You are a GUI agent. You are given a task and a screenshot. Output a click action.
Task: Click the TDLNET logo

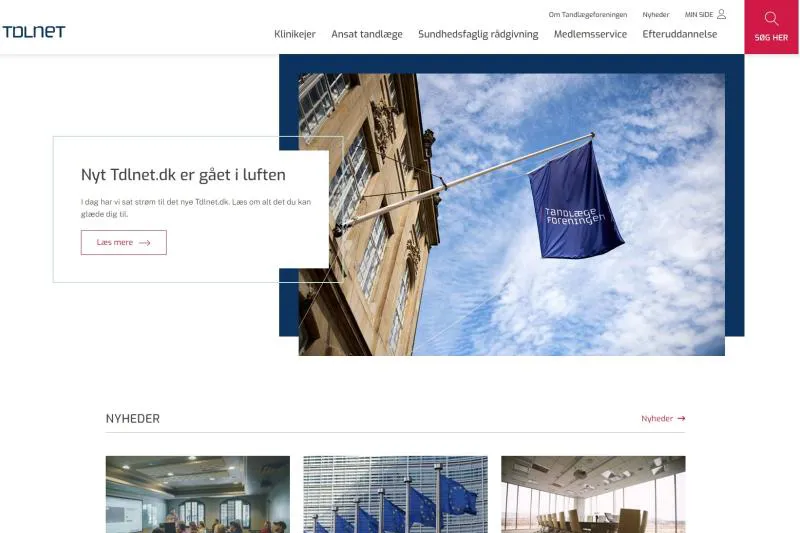[34, 32]
